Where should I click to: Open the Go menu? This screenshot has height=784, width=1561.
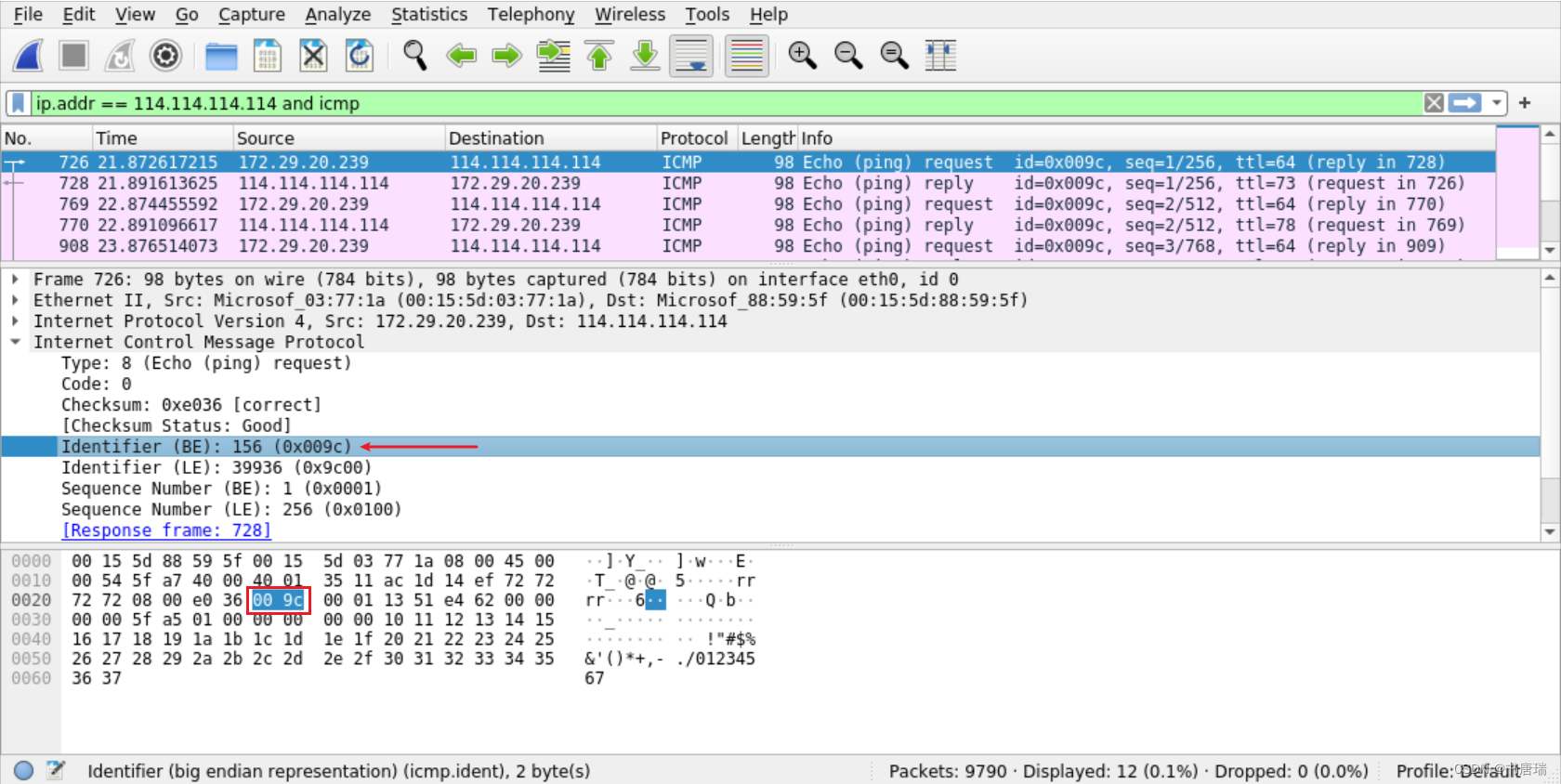tap(187, 14)
